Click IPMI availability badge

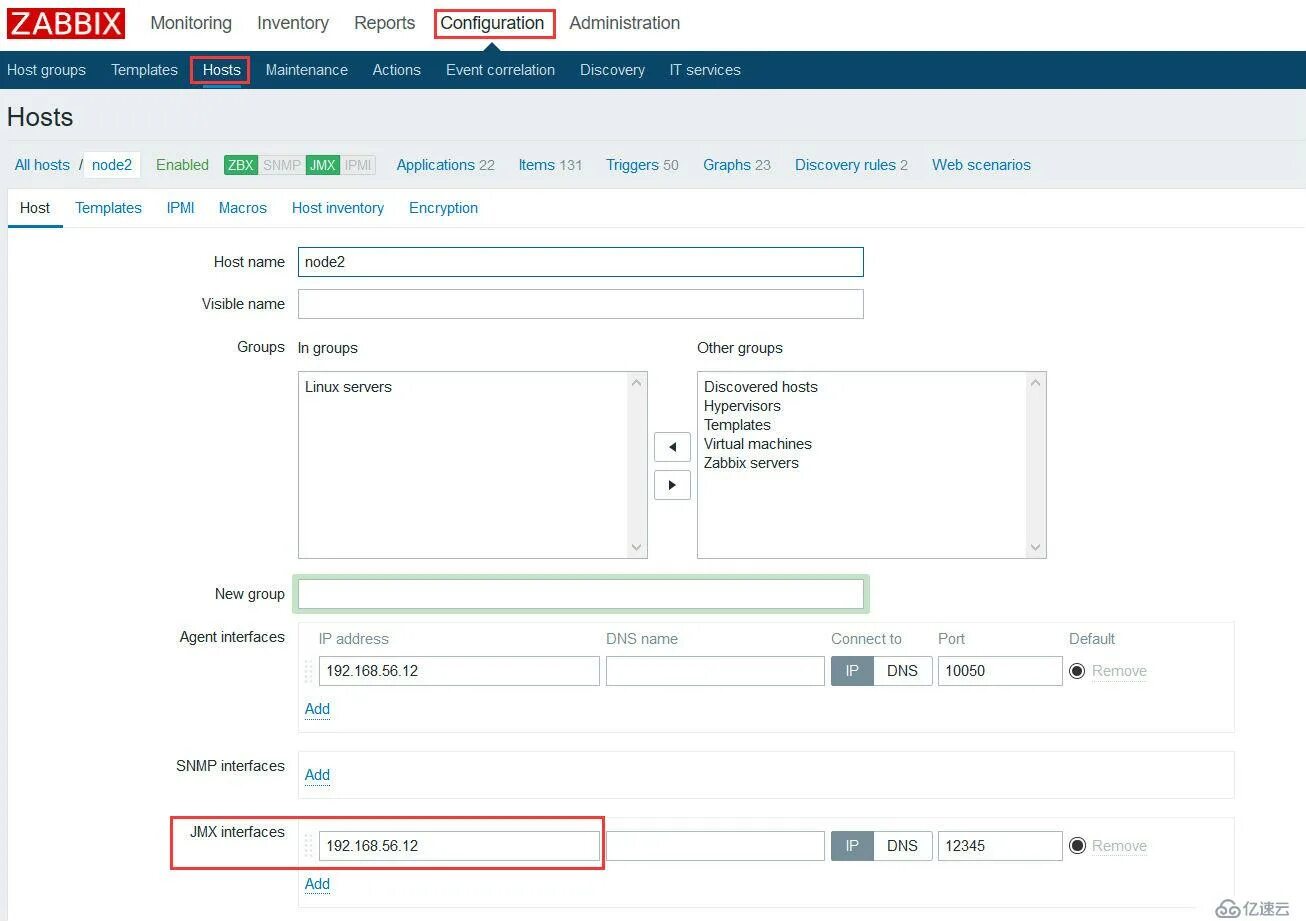[358, 165]
